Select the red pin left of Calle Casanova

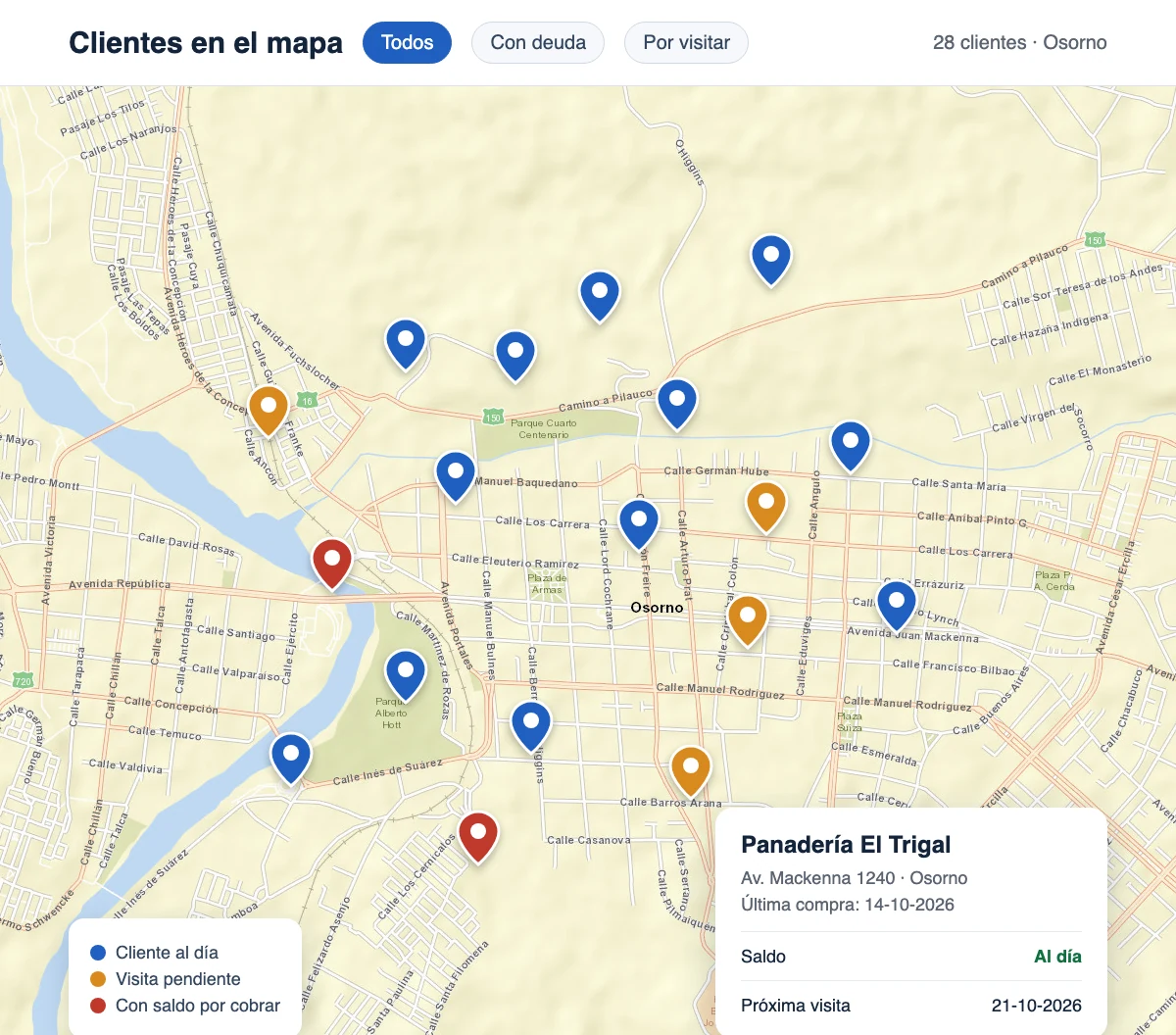pyautogui.click(x=478, y=837)
